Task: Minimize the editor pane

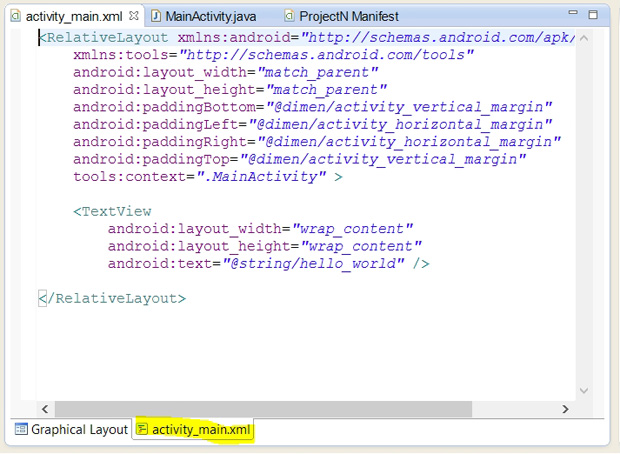Action: (573, 13)
